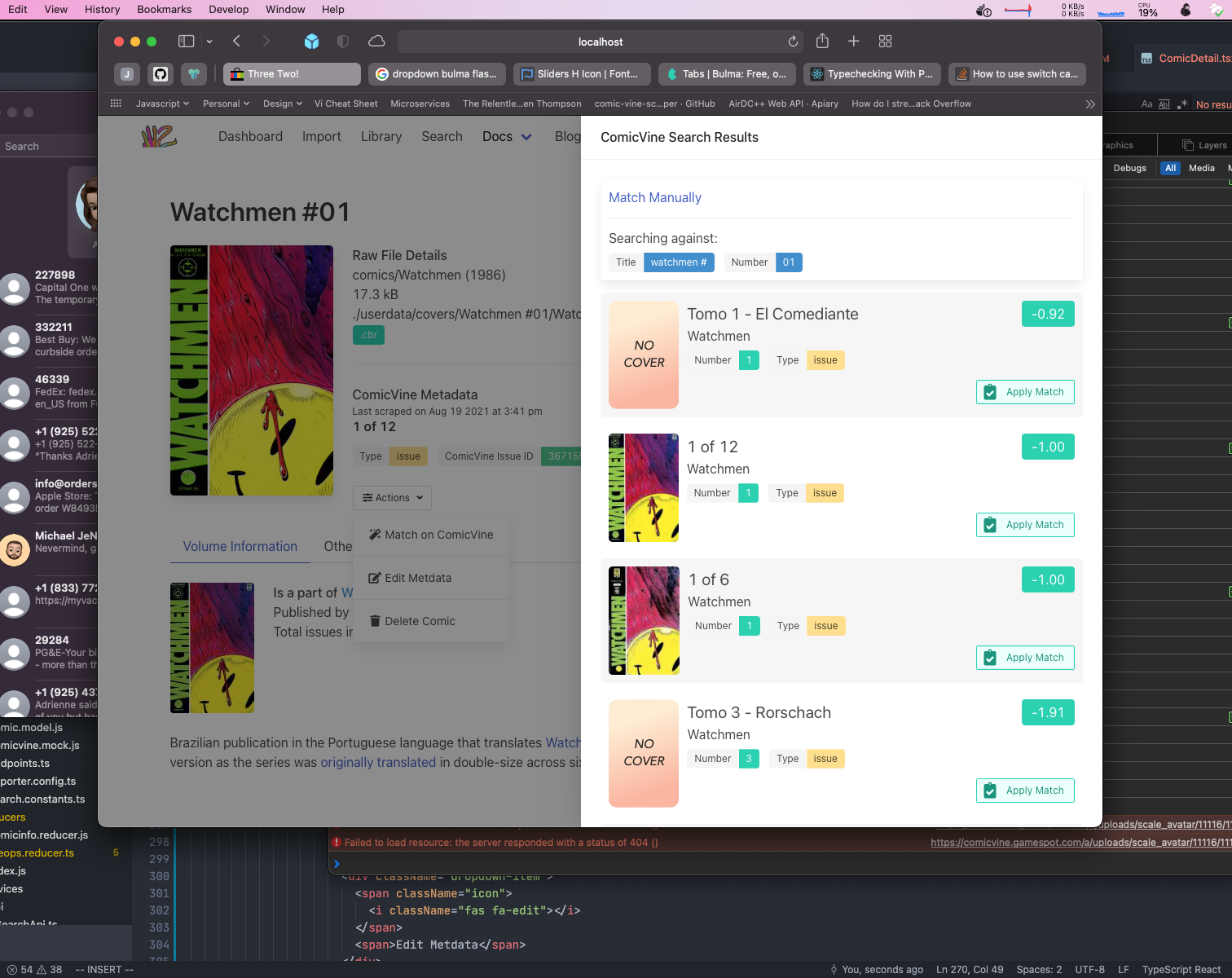Open a new tab with plus icon
The height and width of the screenshot is (978, 1232).
853,42
